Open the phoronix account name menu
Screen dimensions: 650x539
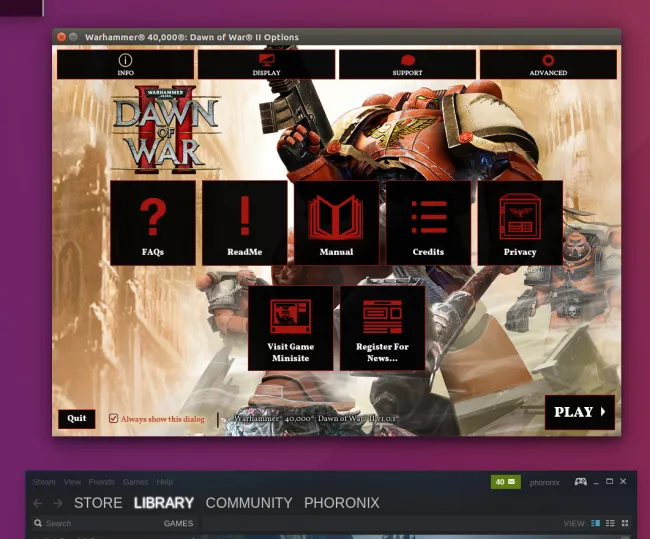(544, 482)
